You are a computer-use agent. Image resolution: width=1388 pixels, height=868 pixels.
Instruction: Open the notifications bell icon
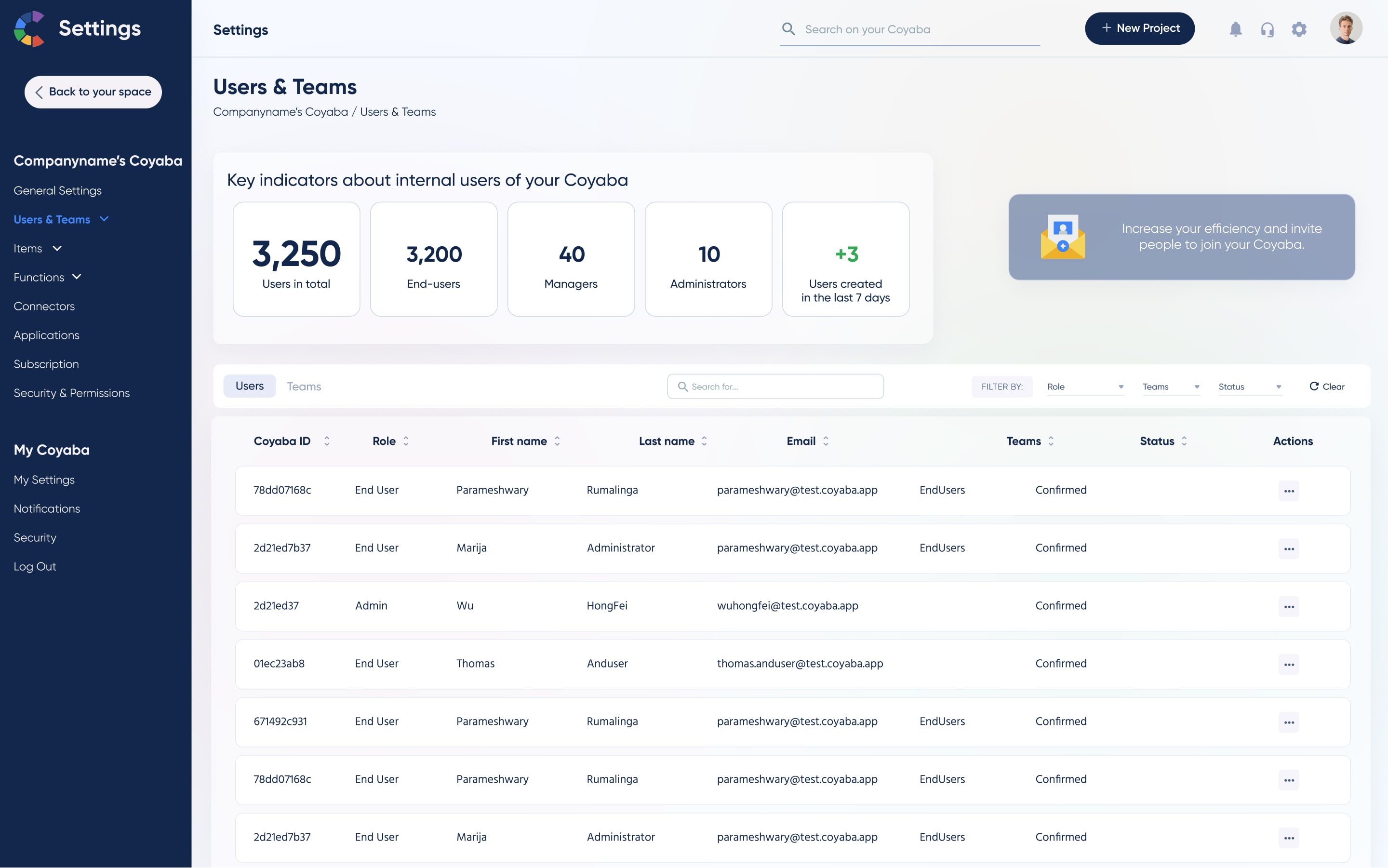1235,29
